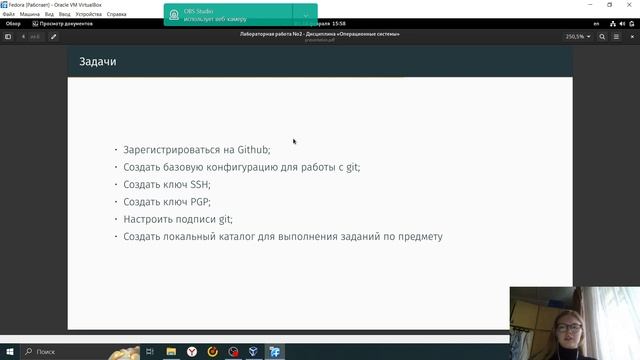This screenshot has height=360, width=640.
Task: Click the Лабораторная работа №2 document title
Action: [320, 34]
